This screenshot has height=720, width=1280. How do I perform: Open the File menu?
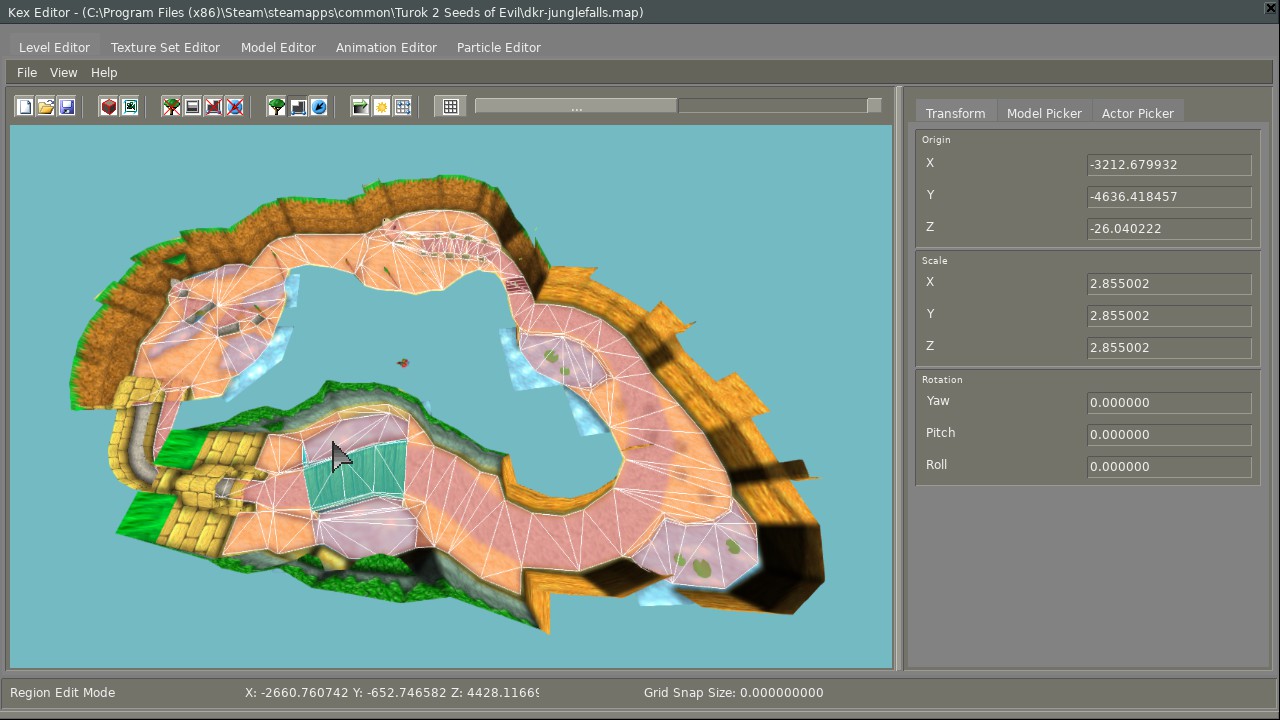pyautogui.click(x=27, y=72)
